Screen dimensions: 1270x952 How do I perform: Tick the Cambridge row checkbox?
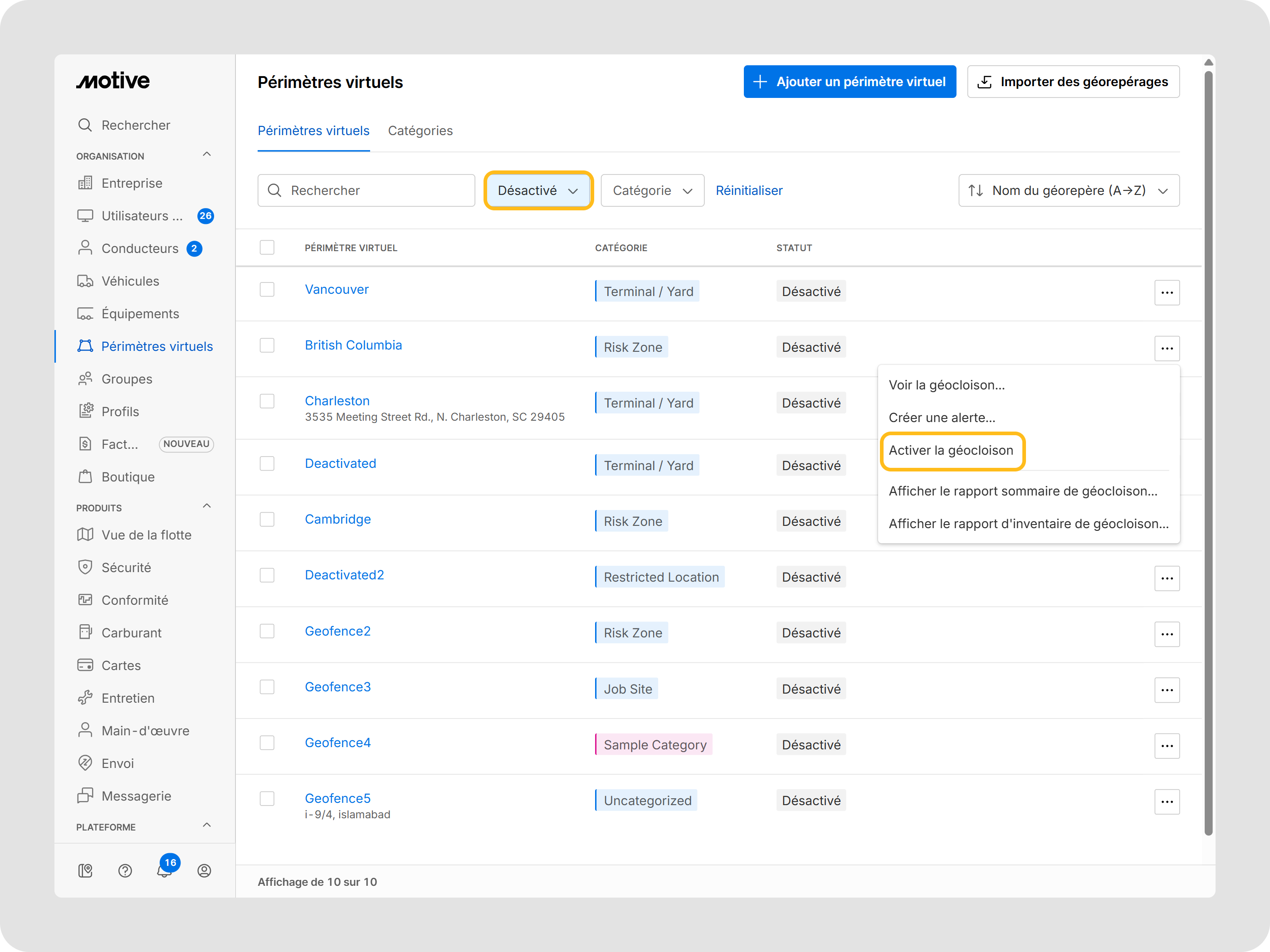pyautogui.click(x=267, y=520)
